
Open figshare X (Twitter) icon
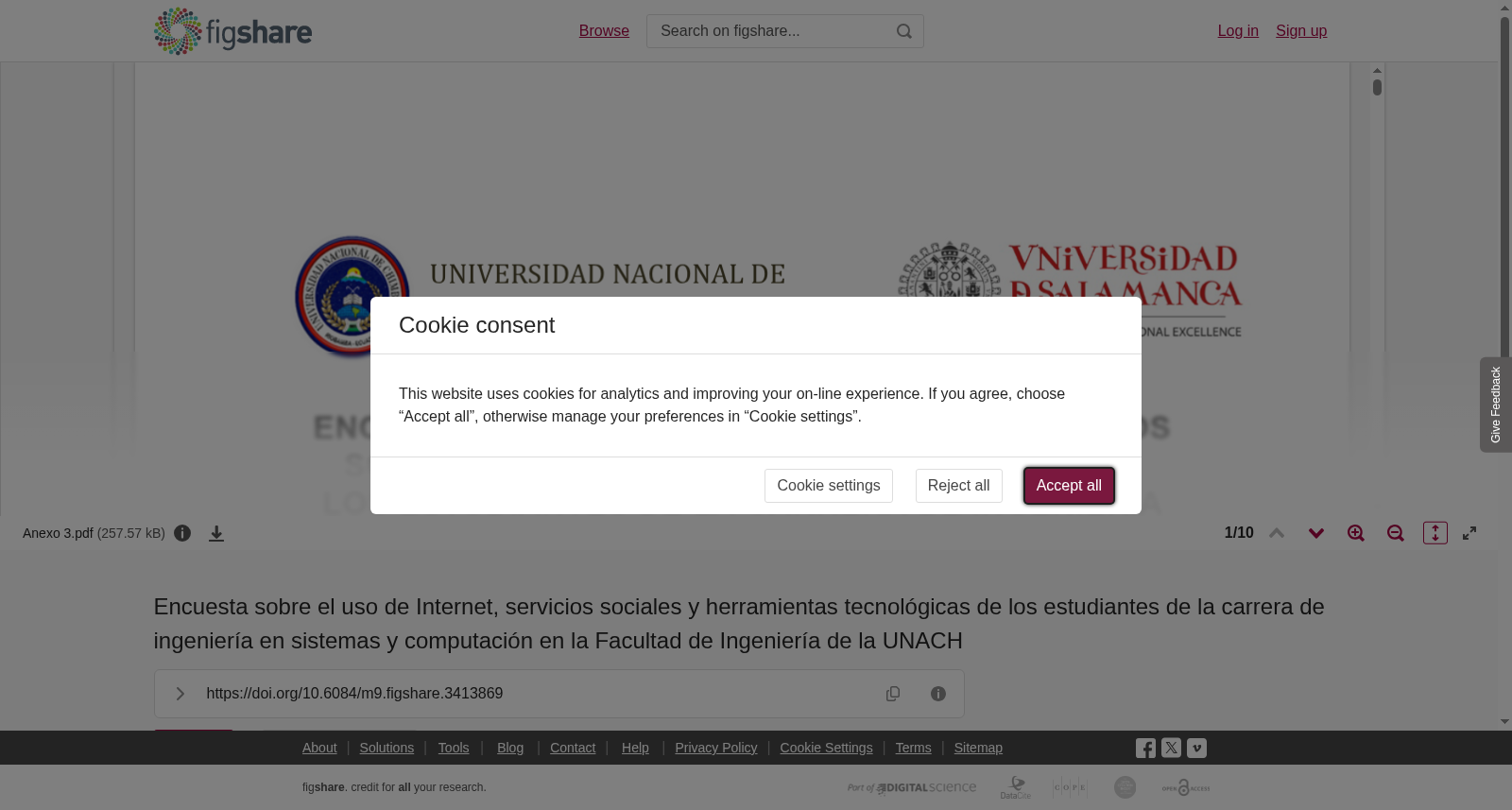[1171, 748]
